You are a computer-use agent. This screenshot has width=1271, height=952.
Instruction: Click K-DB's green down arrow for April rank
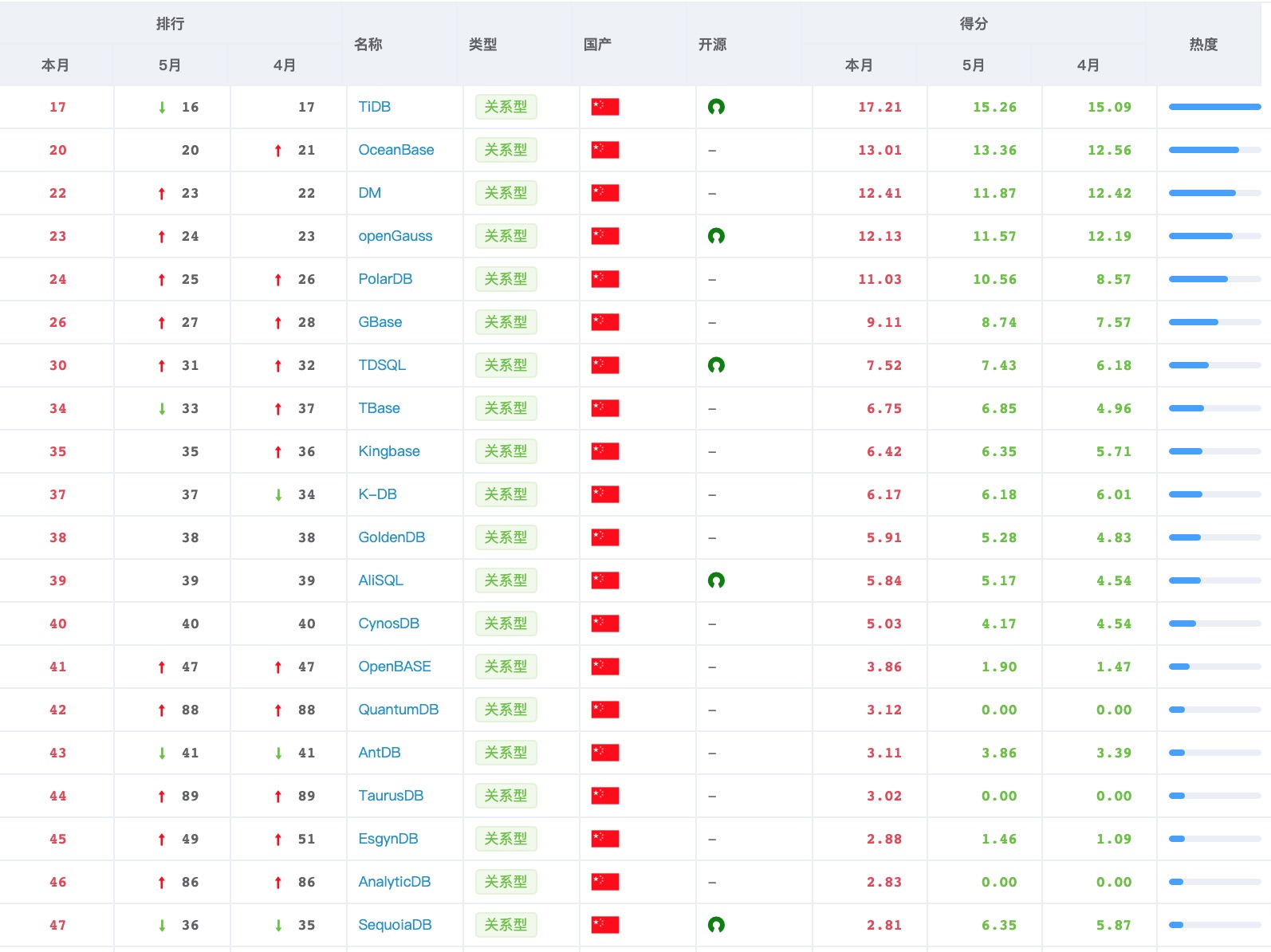coord(278,495)
